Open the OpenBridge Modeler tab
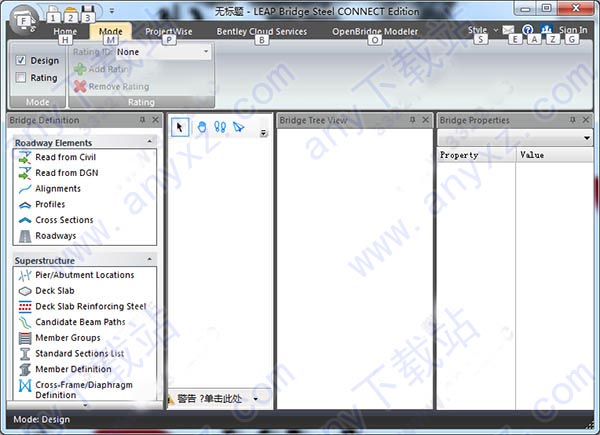Viewport: 600px width, 435px height. (x=375, y=31)
